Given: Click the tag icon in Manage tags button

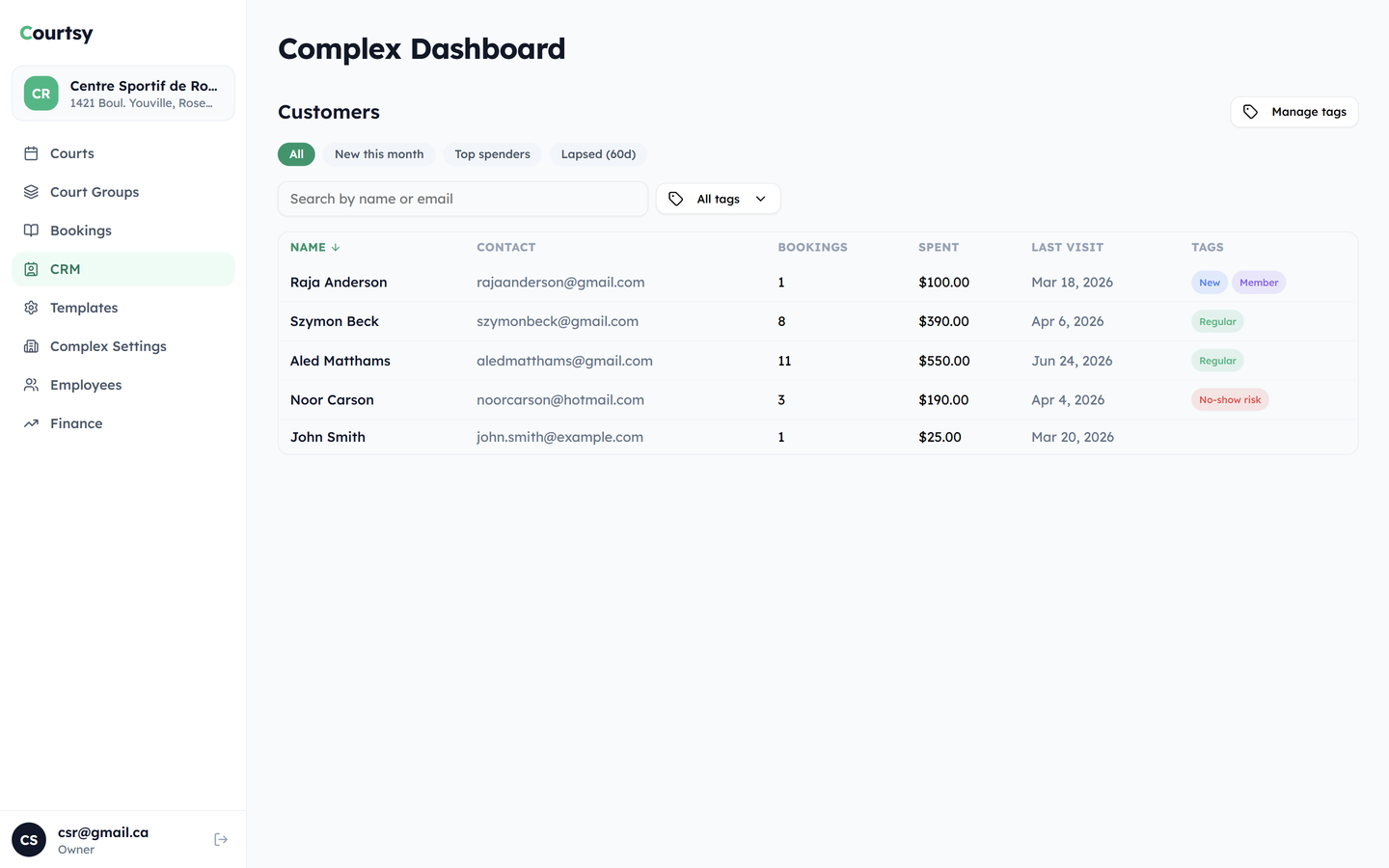Looking at the screenshot, I should (1250, 112).
